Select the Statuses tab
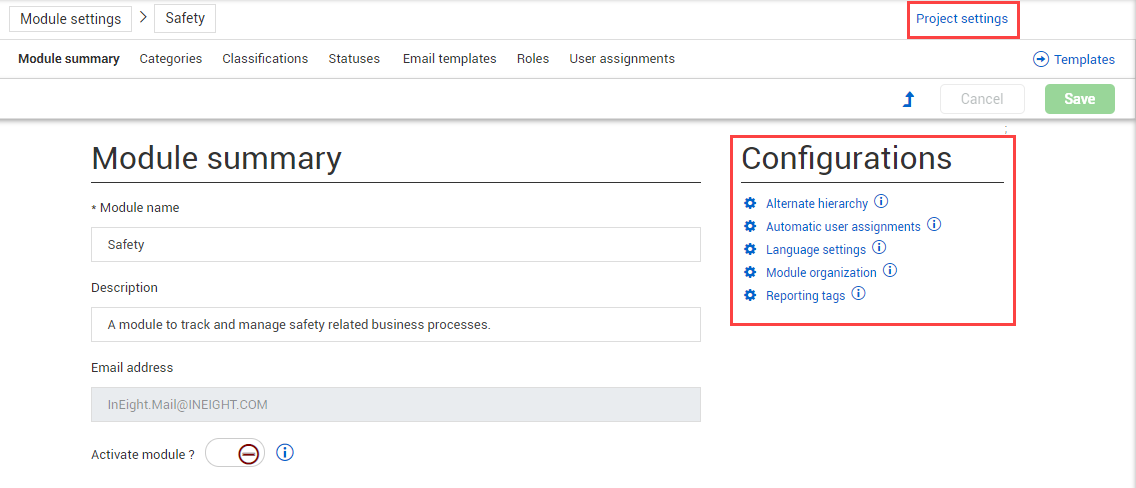The image size is (1136, 488). tap(354, 59)
